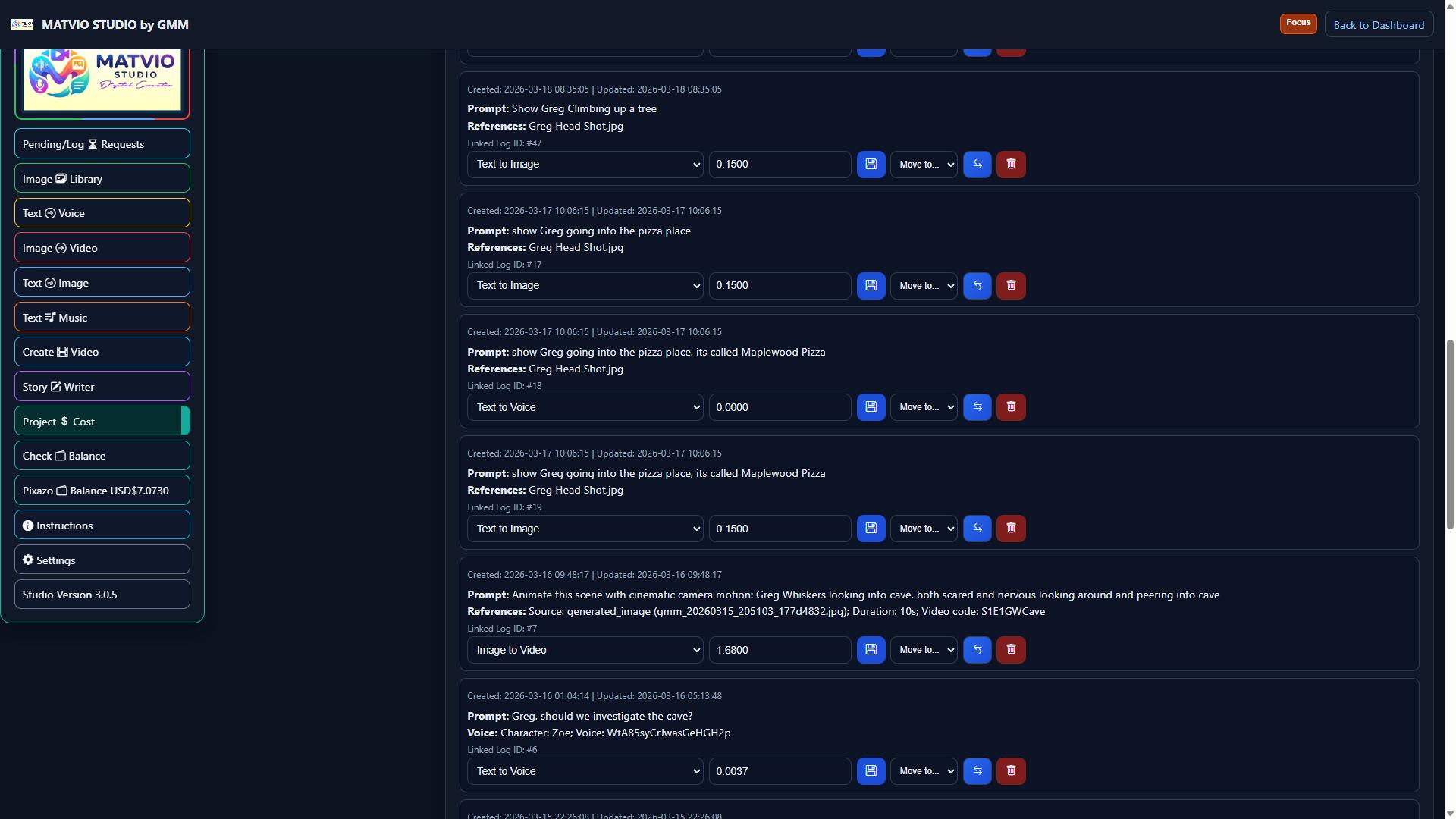This screenshot has height=819, width=1456.
Task: Save the Image to Video entry Log #7
Action: click(x=871, y=650)
